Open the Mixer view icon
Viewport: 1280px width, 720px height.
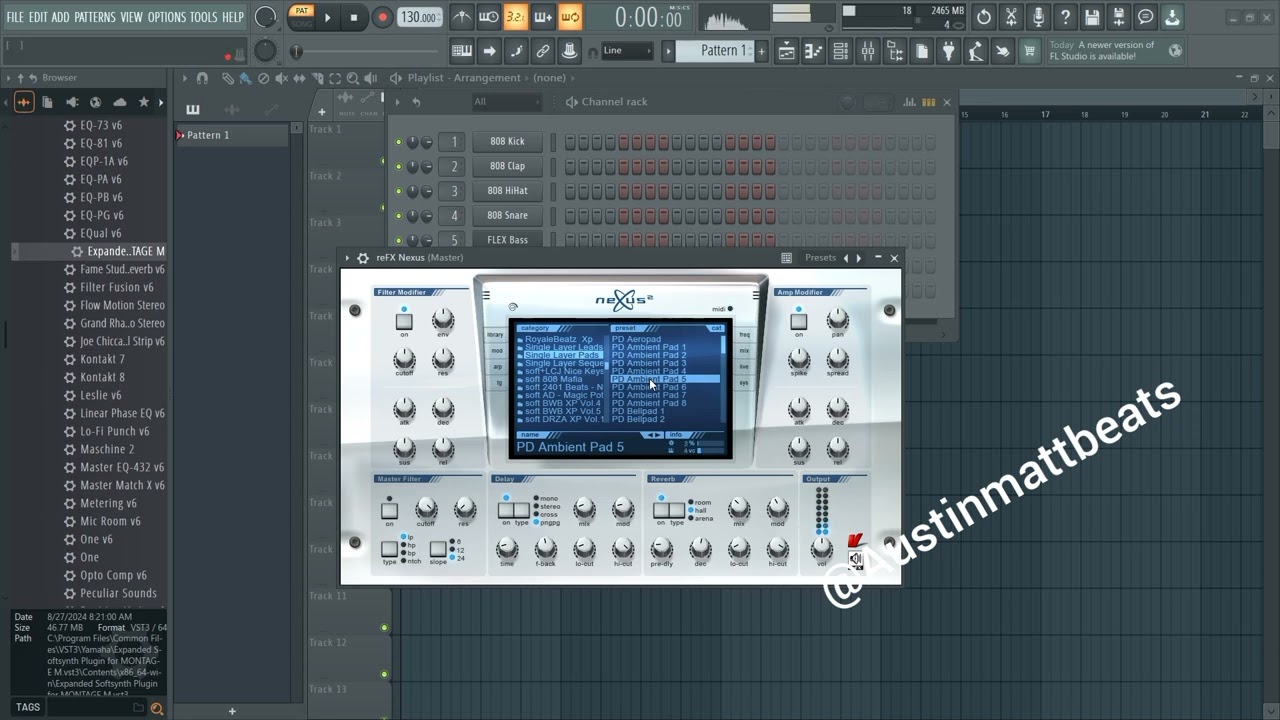click(868, 51)
